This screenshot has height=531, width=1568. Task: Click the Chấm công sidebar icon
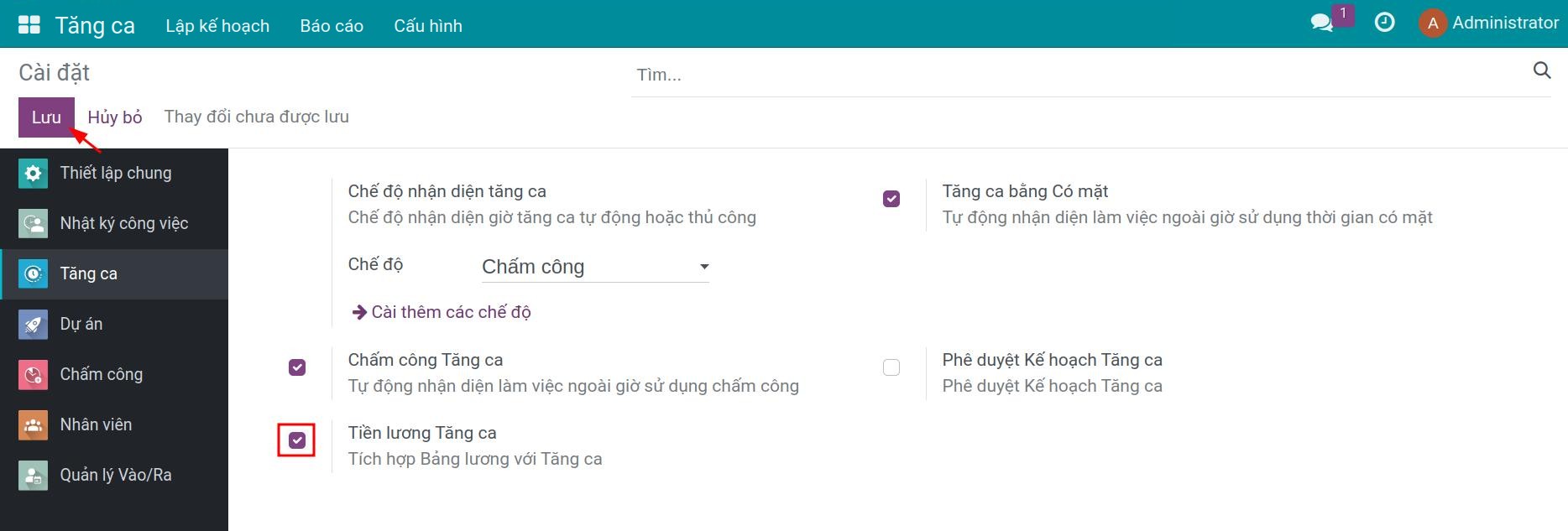33,375
